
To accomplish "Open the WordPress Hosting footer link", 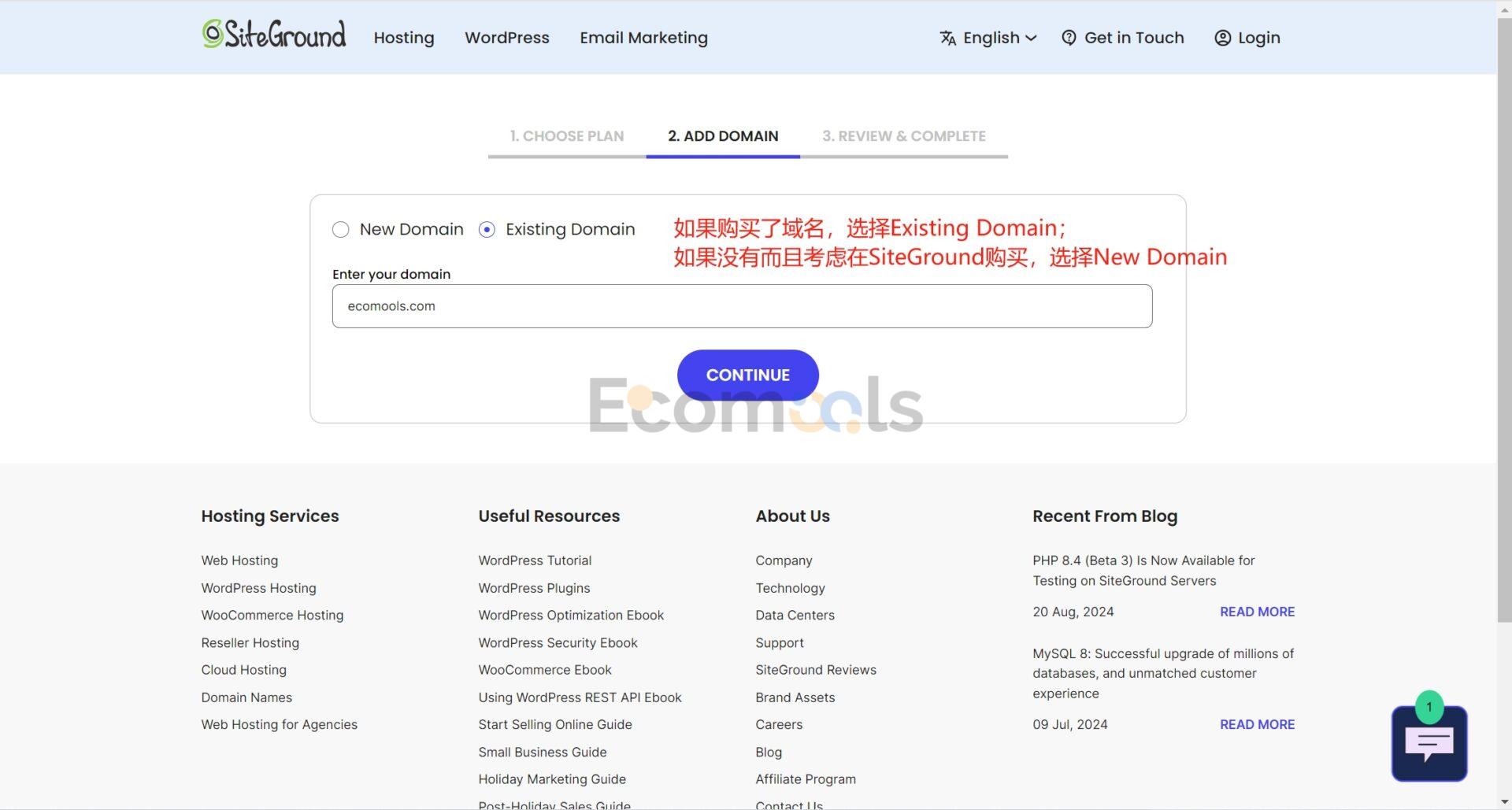I will 258,588.
